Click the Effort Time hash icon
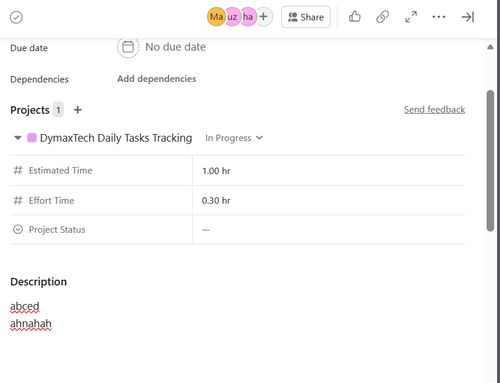The width and height of the screenshot is (500, 383). pyautogui.click(x=18, y=200)
